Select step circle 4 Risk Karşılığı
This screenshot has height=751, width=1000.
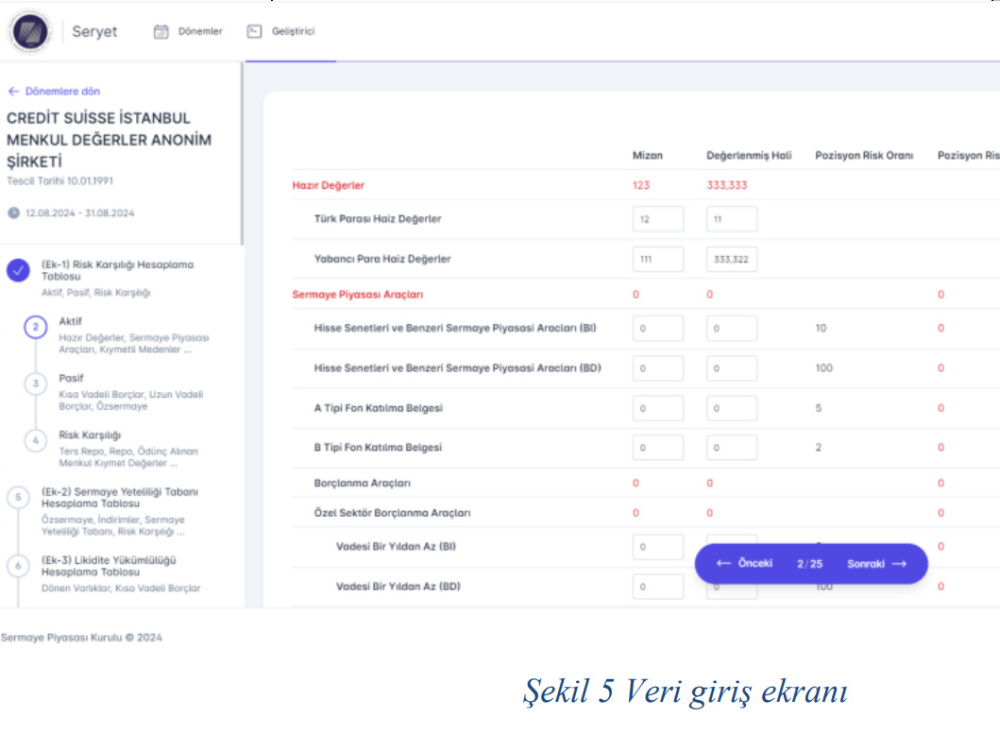tap(36, 441)
